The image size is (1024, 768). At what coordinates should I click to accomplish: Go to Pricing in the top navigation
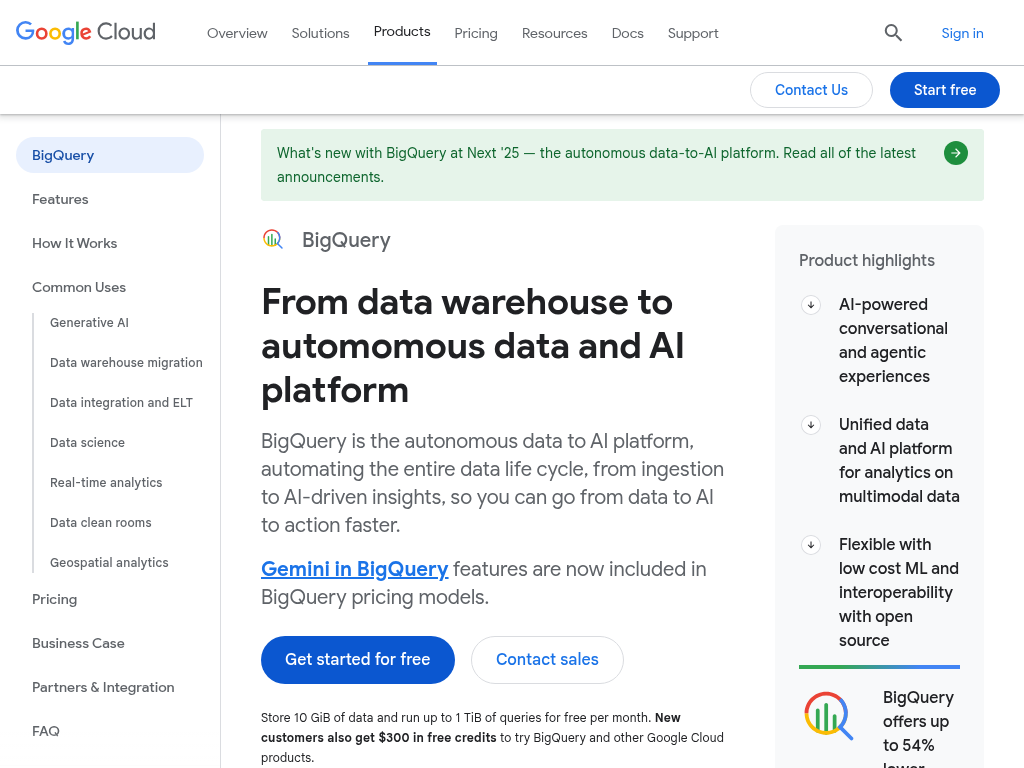[476, 33]
